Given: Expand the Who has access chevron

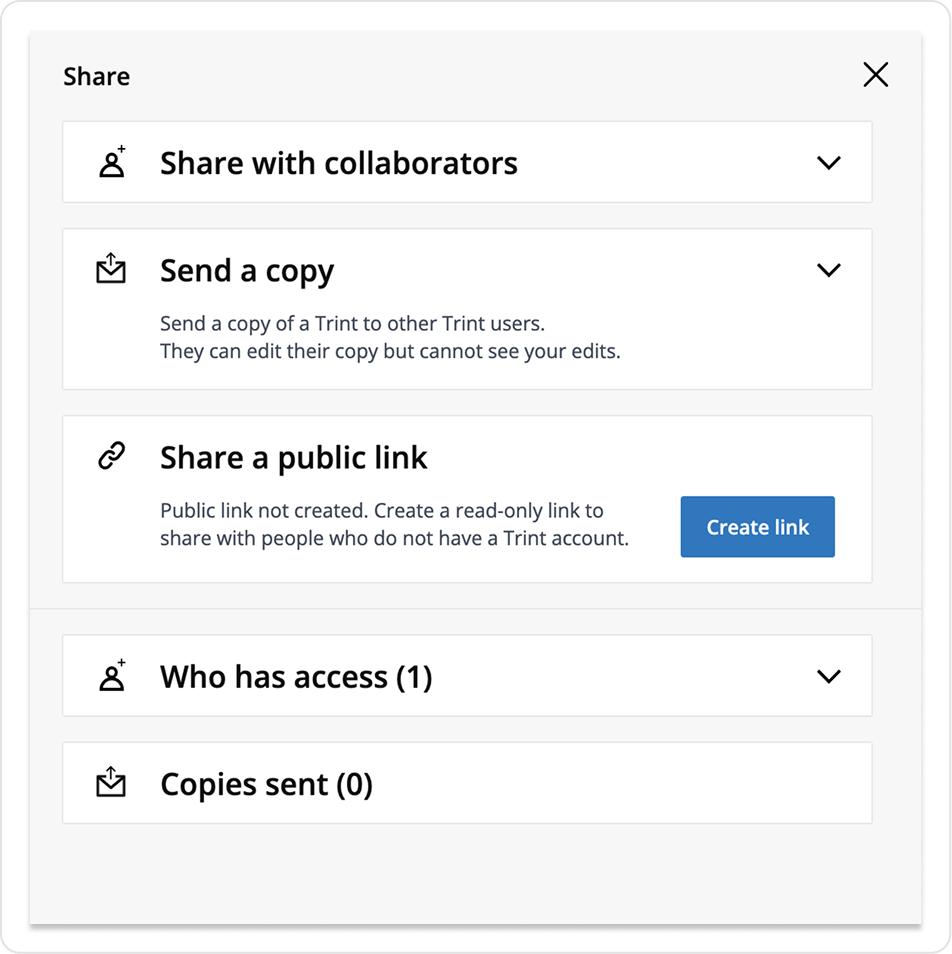Looking at the screenshot, I should (x=829, y=676).
